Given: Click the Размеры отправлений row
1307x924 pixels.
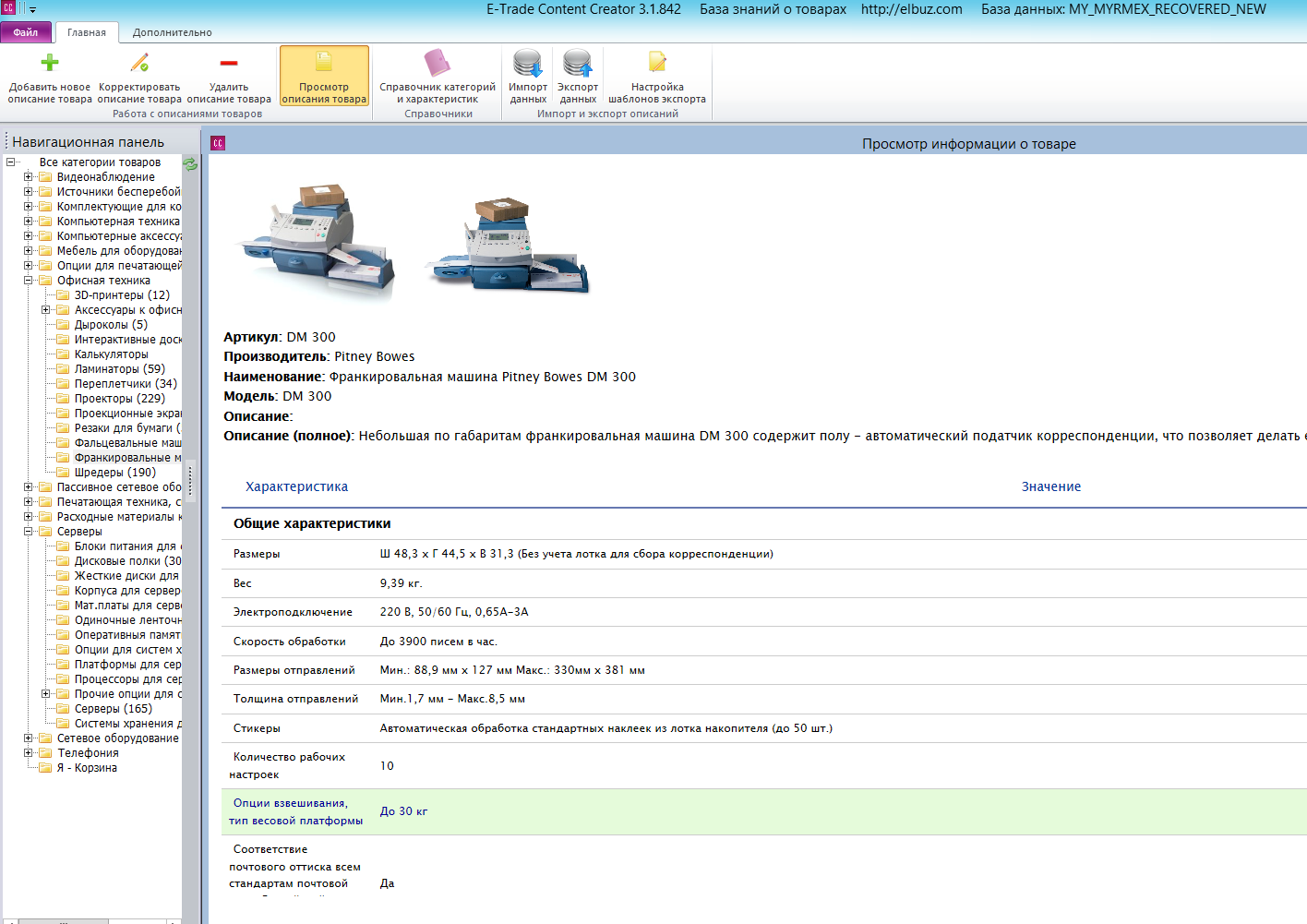Looking at the screenshot, I should (764, 670).
